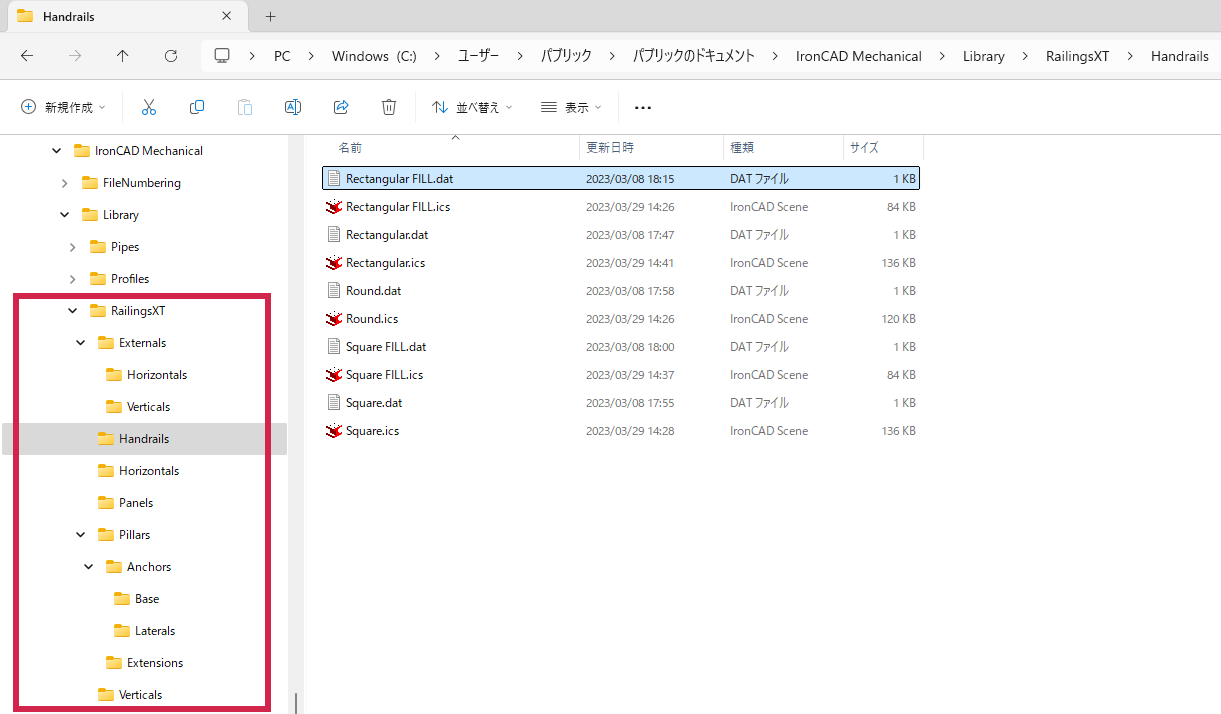Click the Rectangular.ics IronCAD scene icon

pyautogui.click(x=334, y=263)
